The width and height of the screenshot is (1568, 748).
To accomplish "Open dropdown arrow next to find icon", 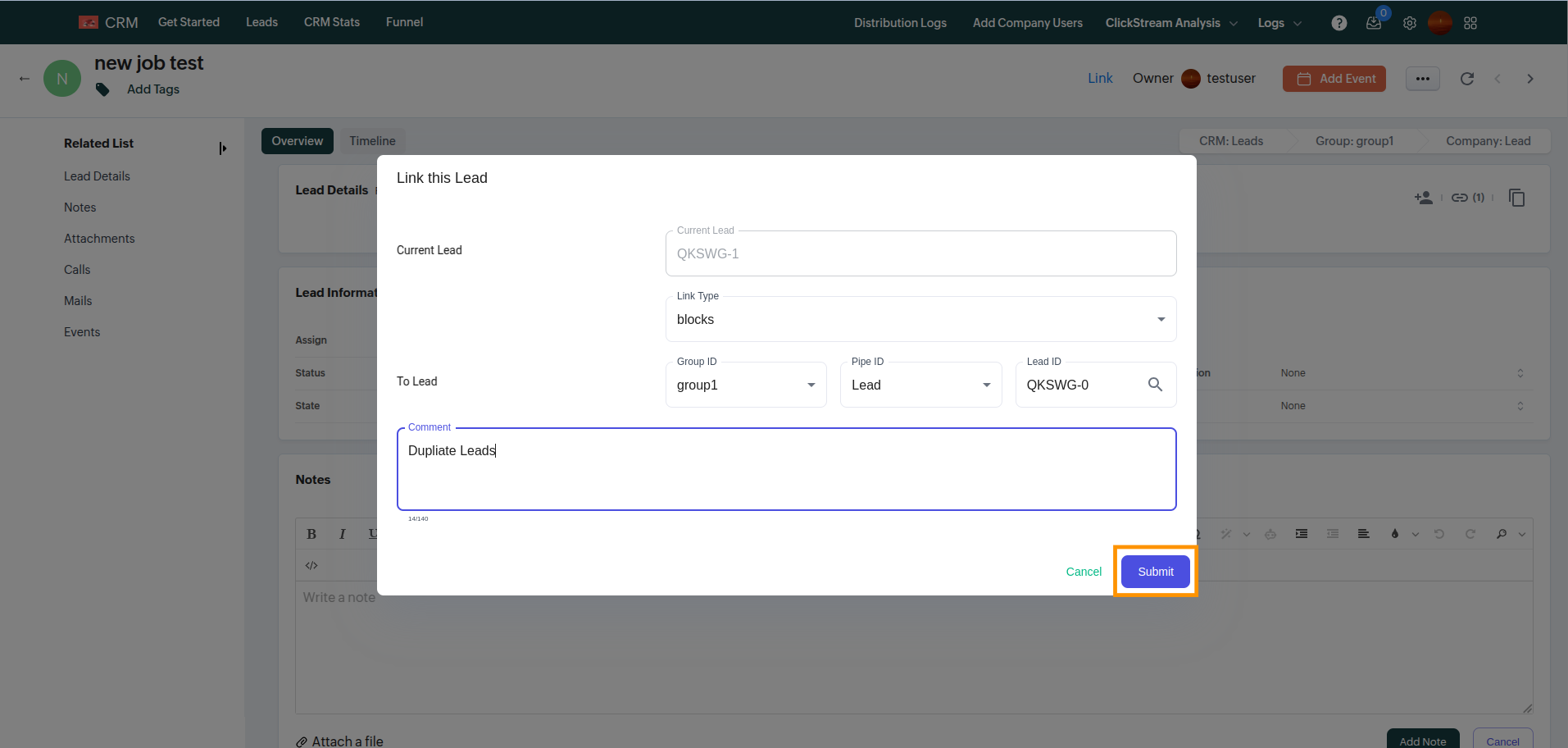I will click(1522, 534).
